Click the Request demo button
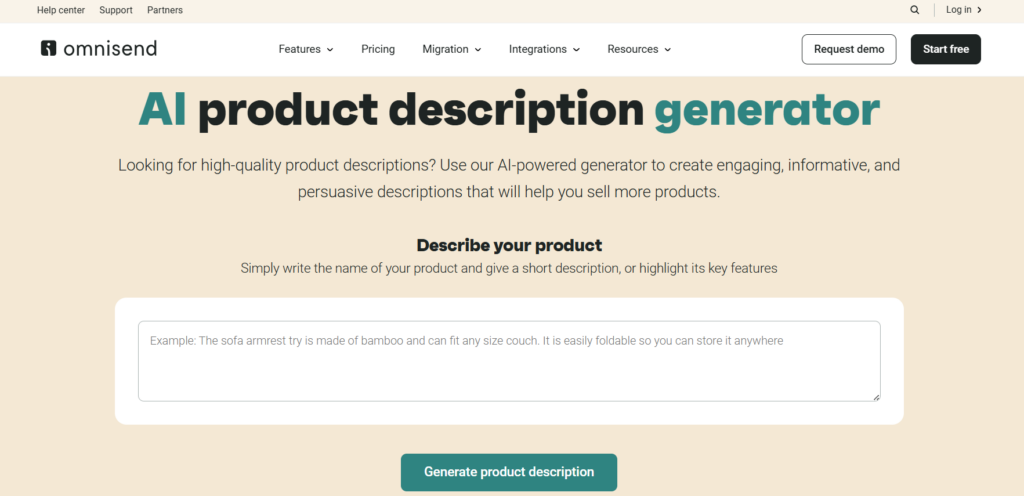The image size is (1024, 496). (x=849, y=49)
